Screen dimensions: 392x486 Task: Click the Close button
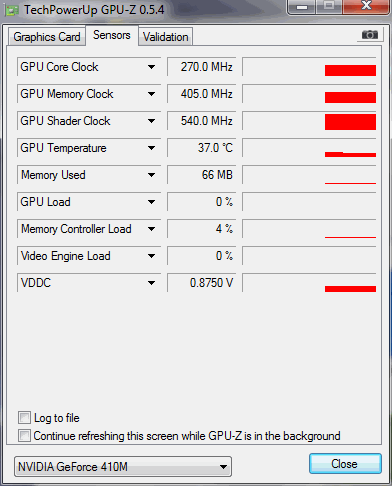(345, 464)
